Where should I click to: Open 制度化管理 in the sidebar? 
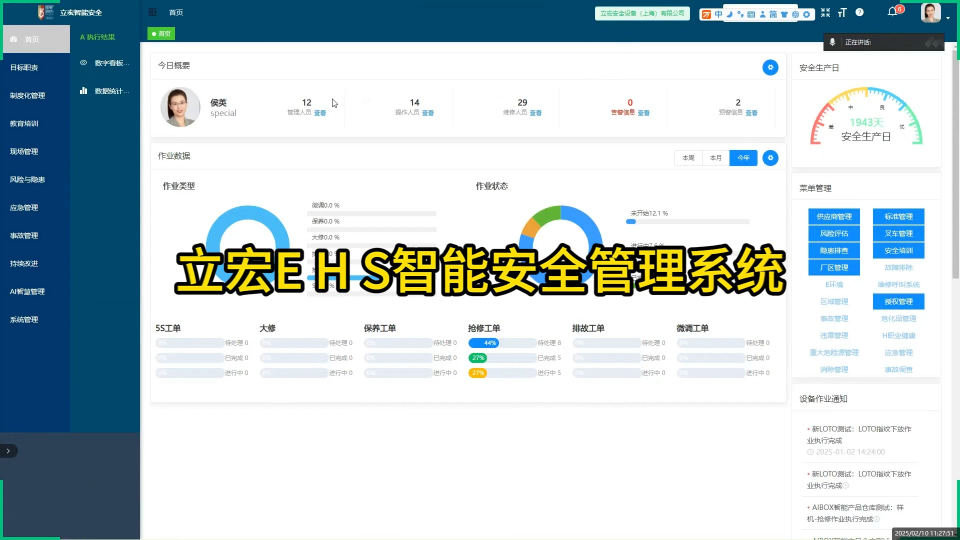pos(28,96)
